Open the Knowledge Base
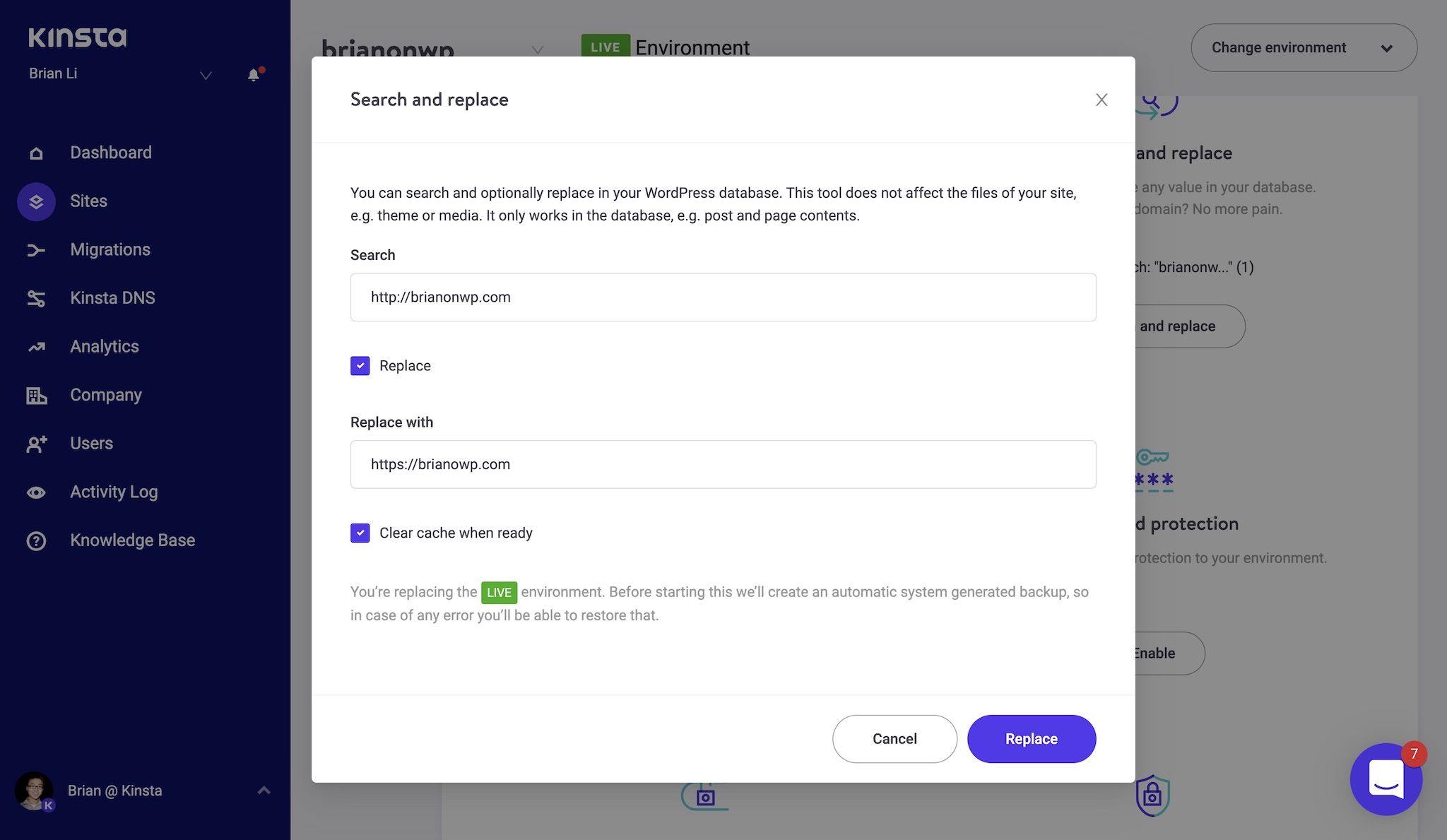The width and height of the screenshot is (1447, 840). (x=133, y=540)
